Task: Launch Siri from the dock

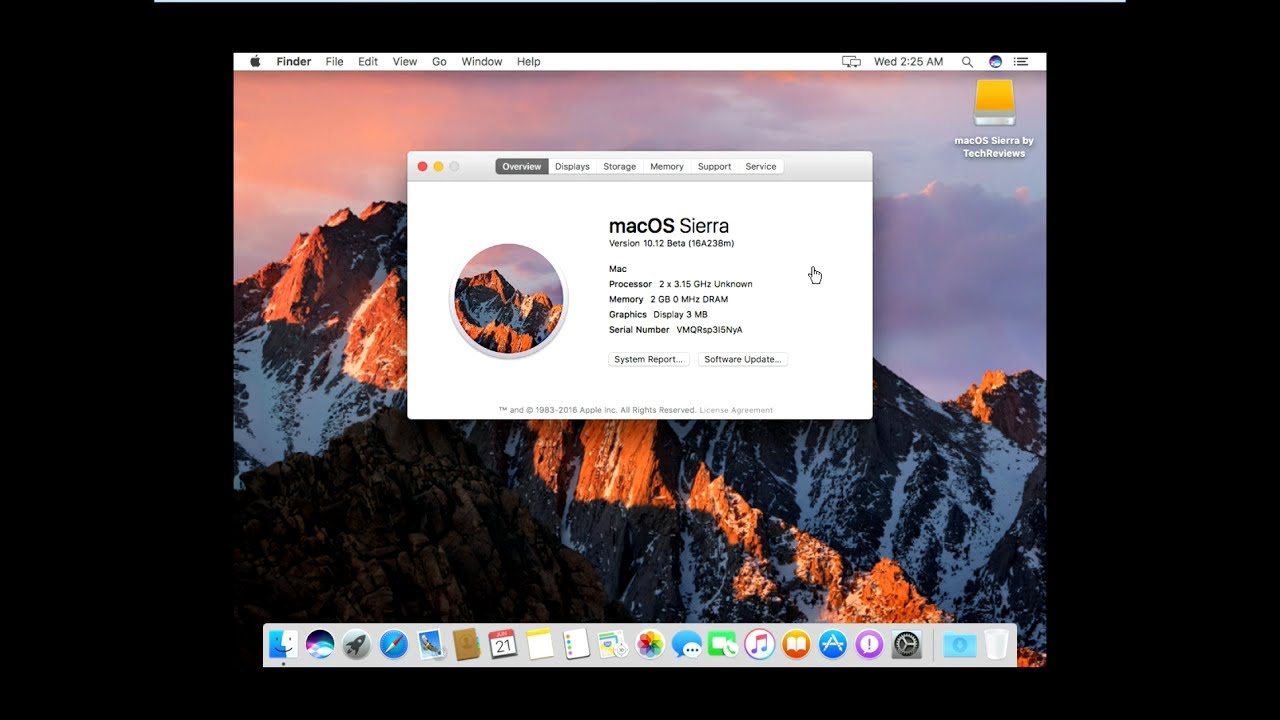Action: click(320, 645)
